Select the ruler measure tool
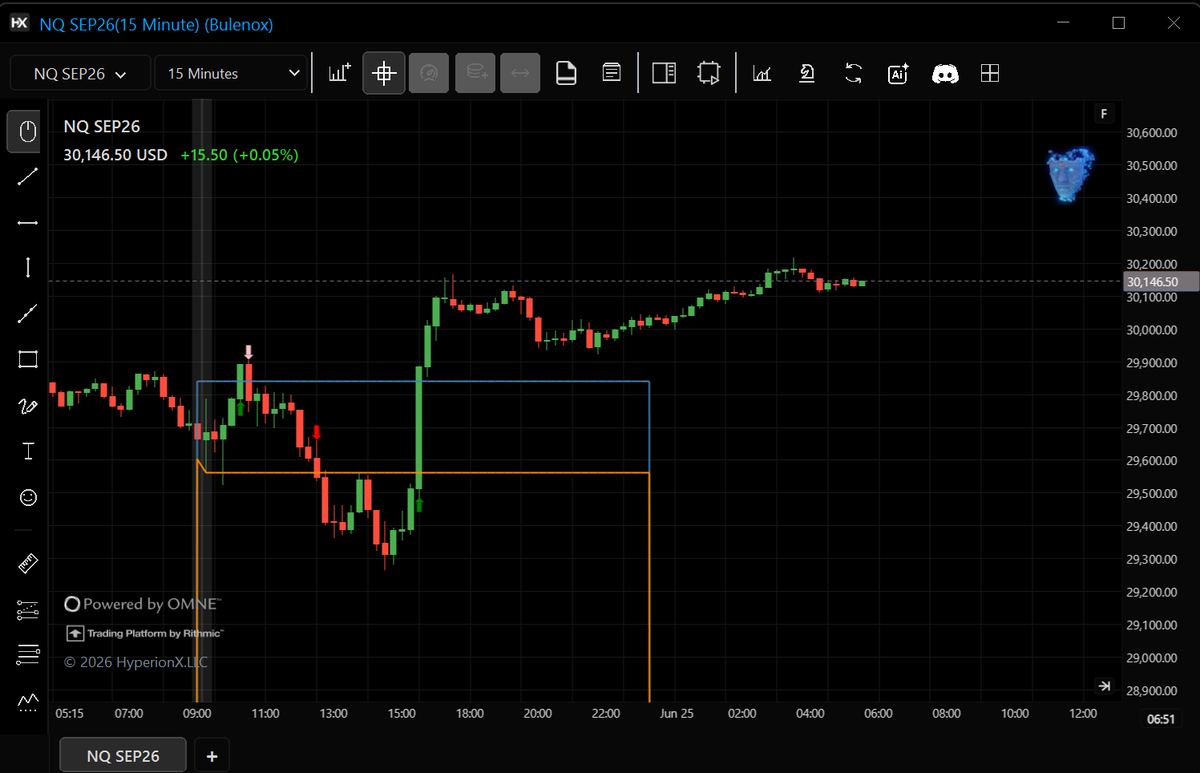Screen dimensions: 1200x773 28,564
